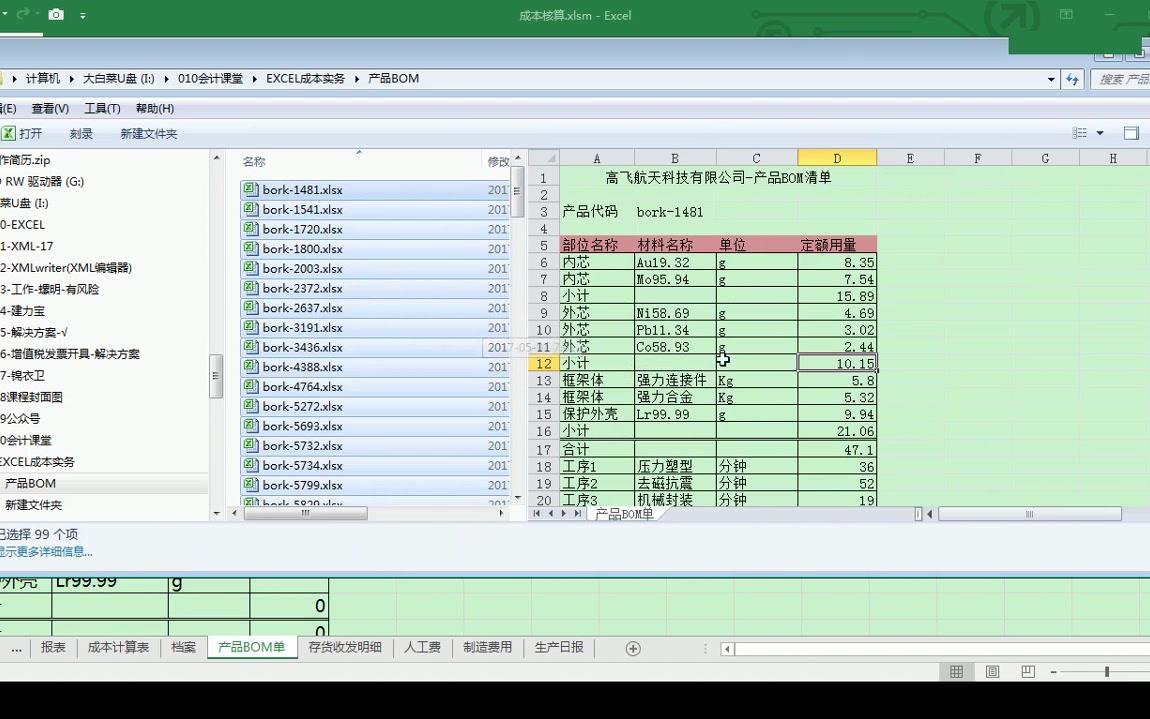Switch to the 成本计算表 sheet tab
The height and width of the screenshot is (719, 1150).
(x=119, y=647)
